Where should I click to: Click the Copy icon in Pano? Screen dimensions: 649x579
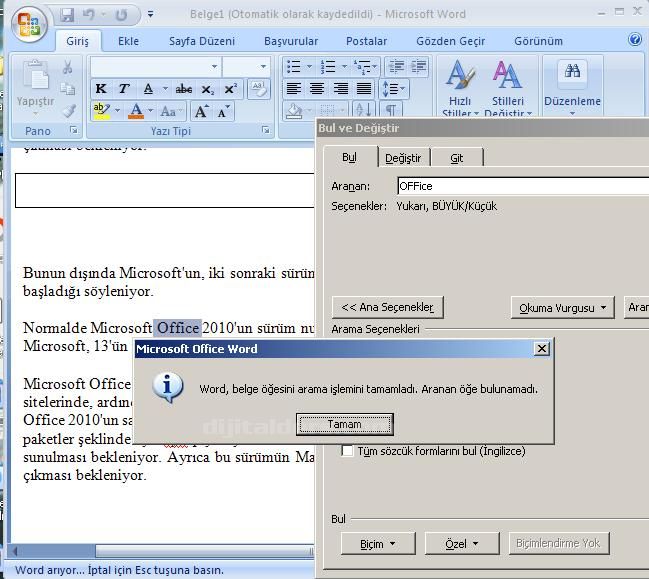point(67,89)
